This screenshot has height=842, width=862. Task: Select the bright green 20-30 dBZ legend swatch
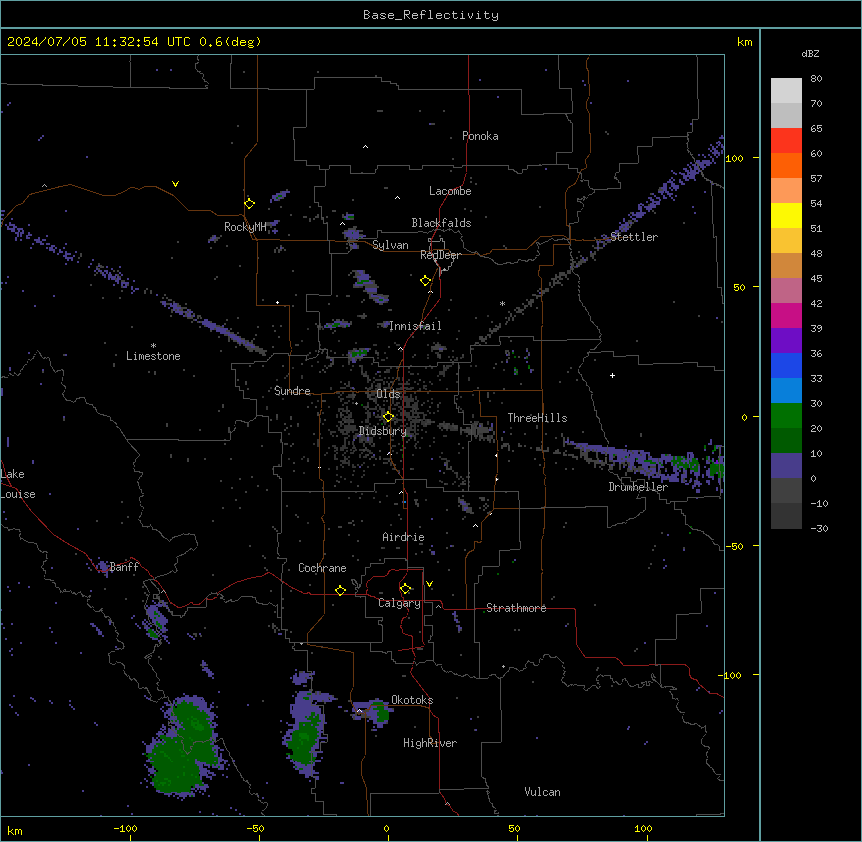[x=786, y=416]
